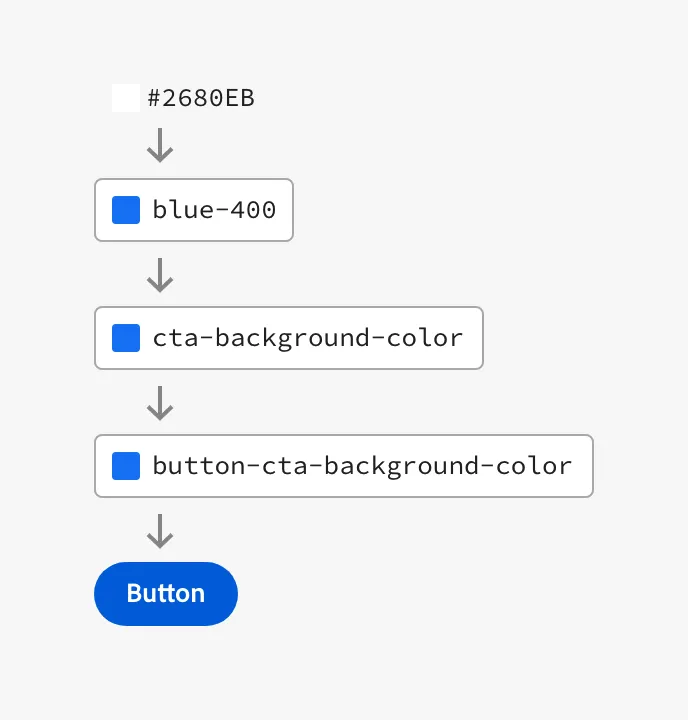The image size is (688, 720).
Task: Click the arrow above the blue-400 token
Action: (160, 146)
